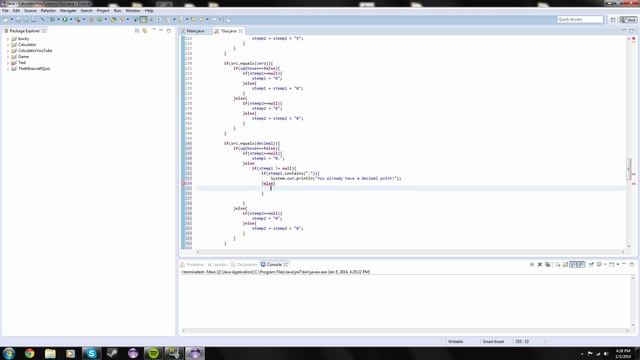
Task: Click the error marker beside line 254
Action: [183, 183]
